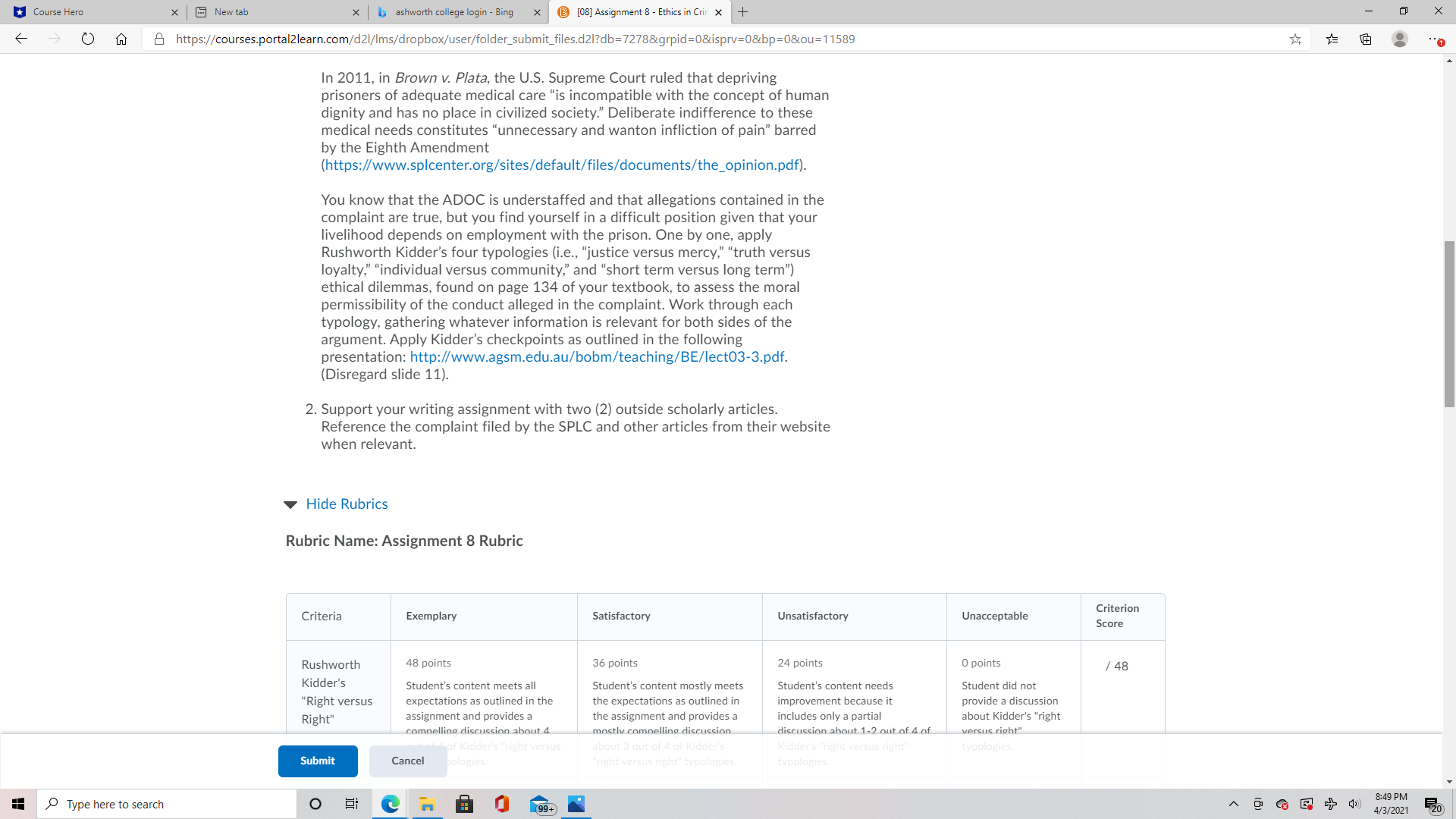Screen dimensions: 1456x819
Task: Close the Assignment 8 Ethics tab
Action: coord(718,12)
